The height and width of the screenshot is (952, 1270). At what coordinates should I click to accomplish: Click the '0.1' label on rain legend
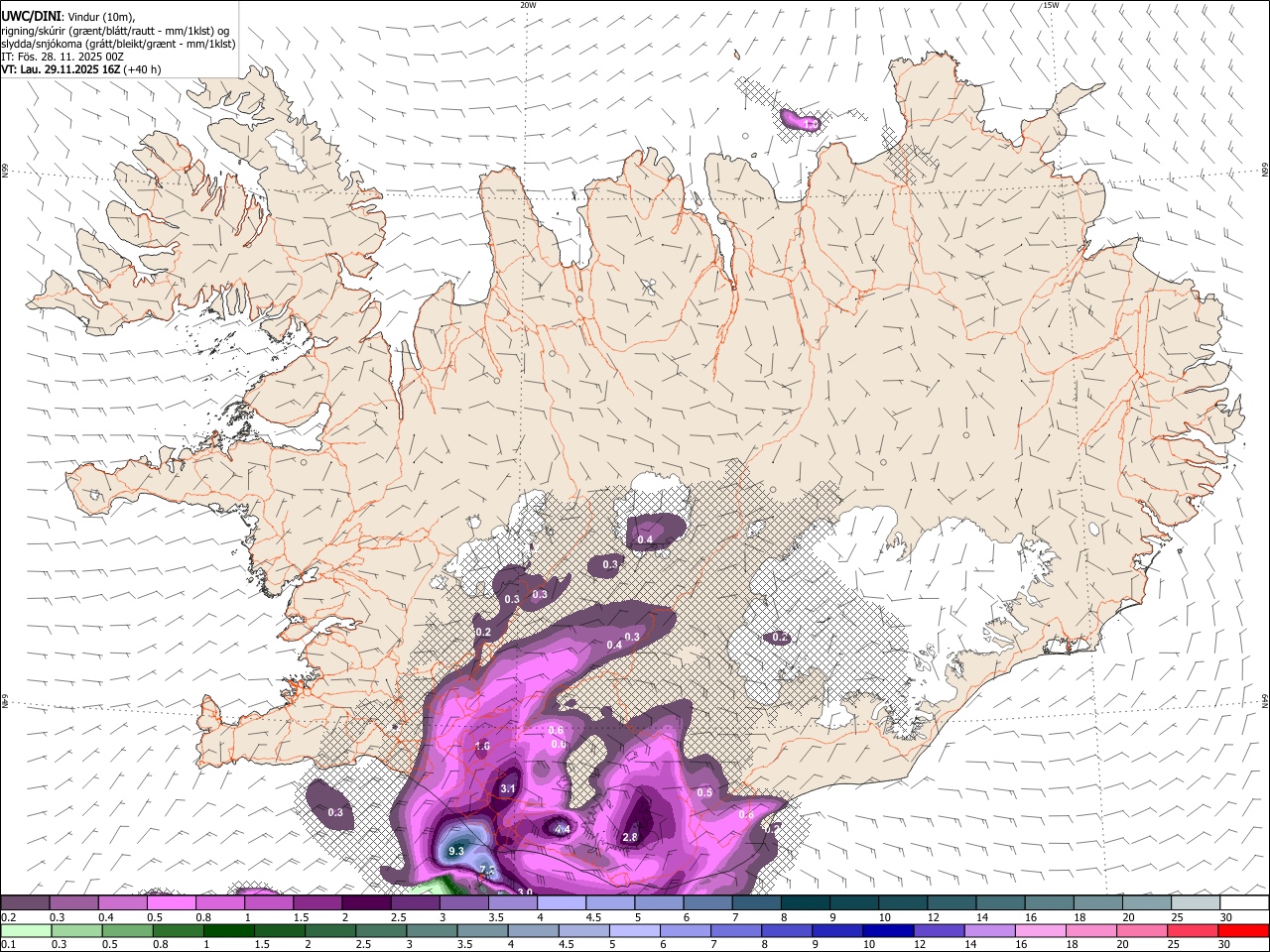[9, 944]
